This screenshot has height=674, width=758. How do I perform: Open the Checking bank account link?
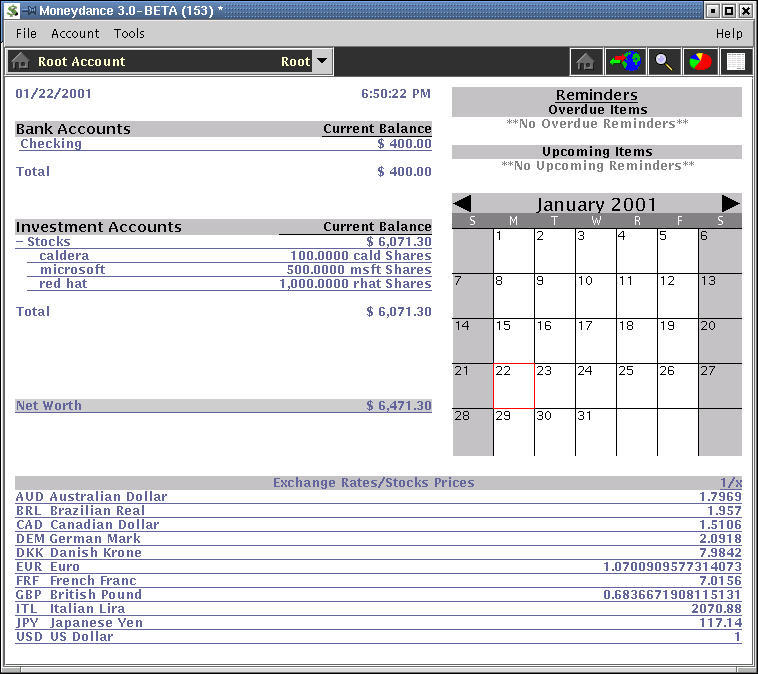coord(51,144)
